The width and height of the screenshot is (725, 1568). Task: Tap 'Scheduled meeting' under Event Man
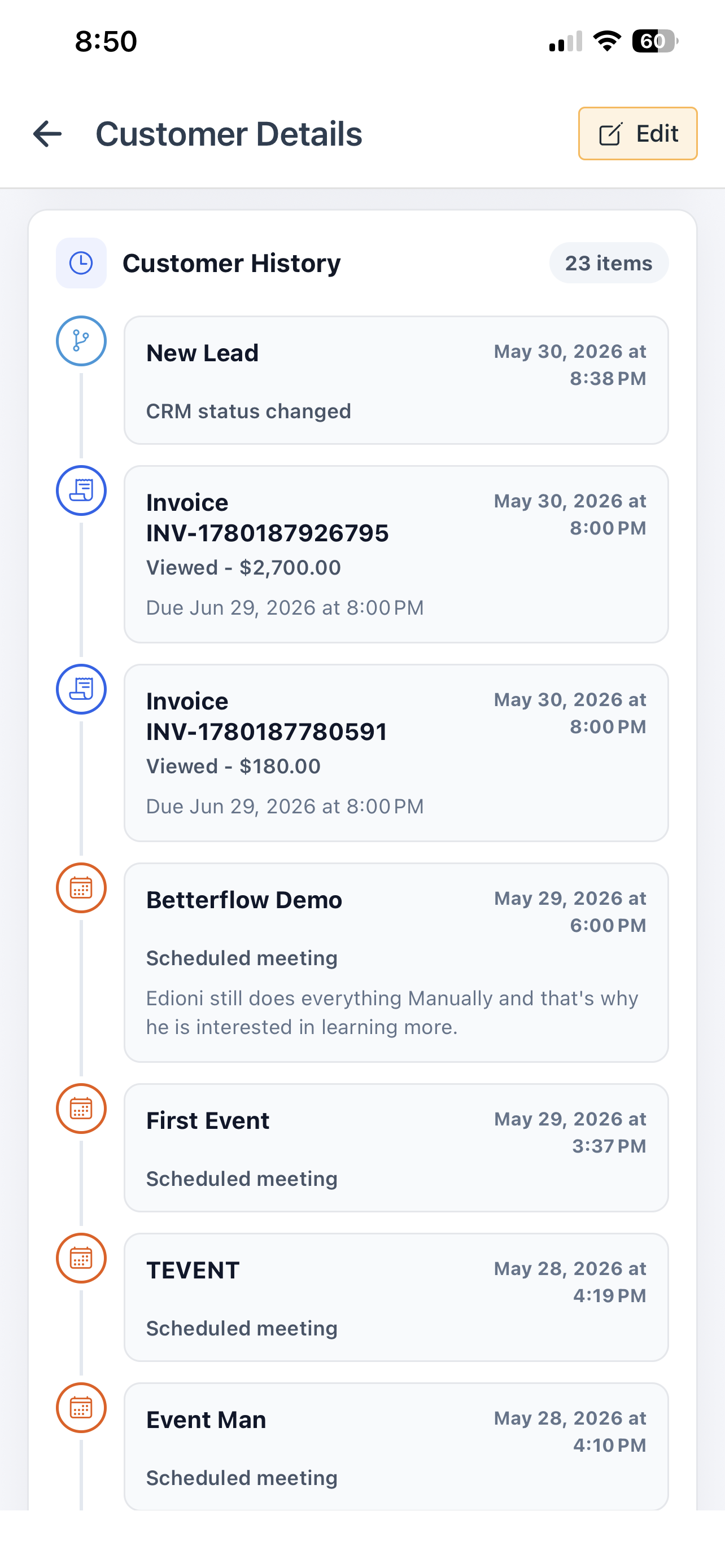point(242,1478)
